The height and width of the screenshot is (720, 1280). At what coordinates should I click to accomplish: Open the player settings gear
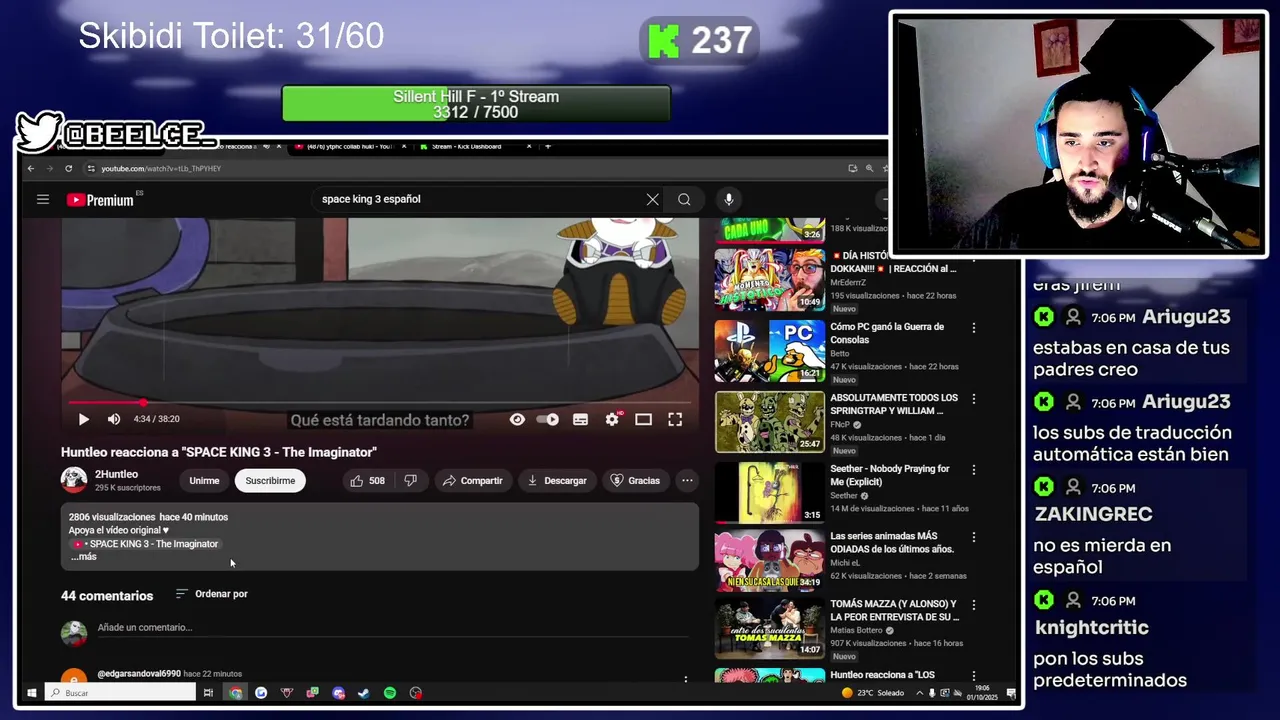point(612,420)
